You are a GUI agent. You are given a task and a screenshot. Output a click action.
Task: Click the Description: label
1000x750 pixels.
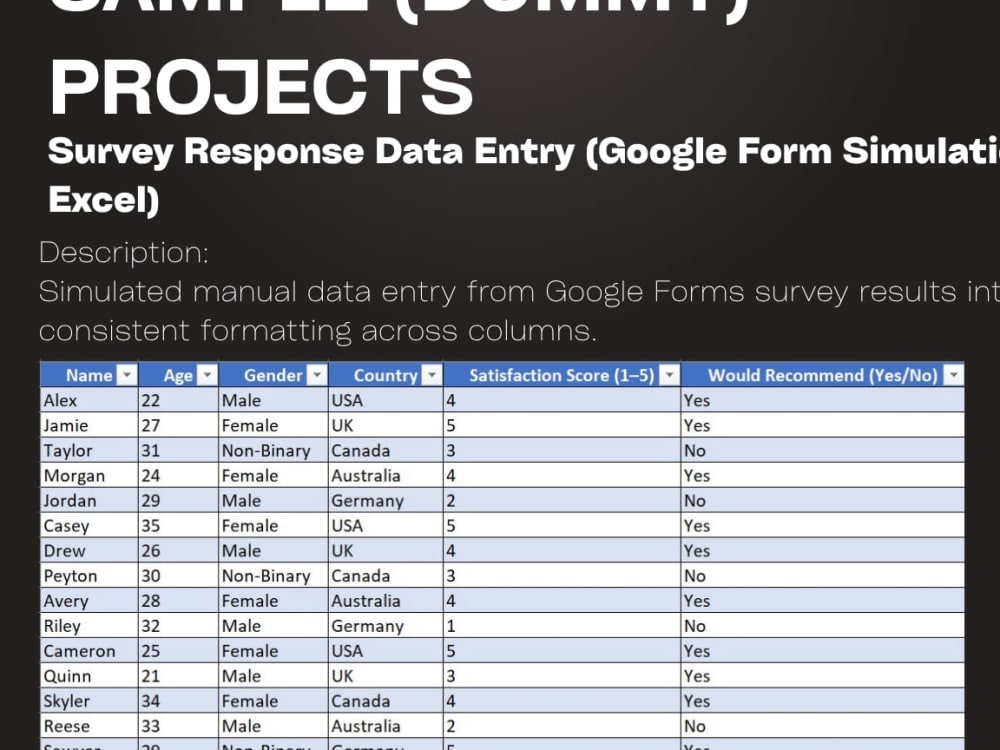(x=124, y=253)
